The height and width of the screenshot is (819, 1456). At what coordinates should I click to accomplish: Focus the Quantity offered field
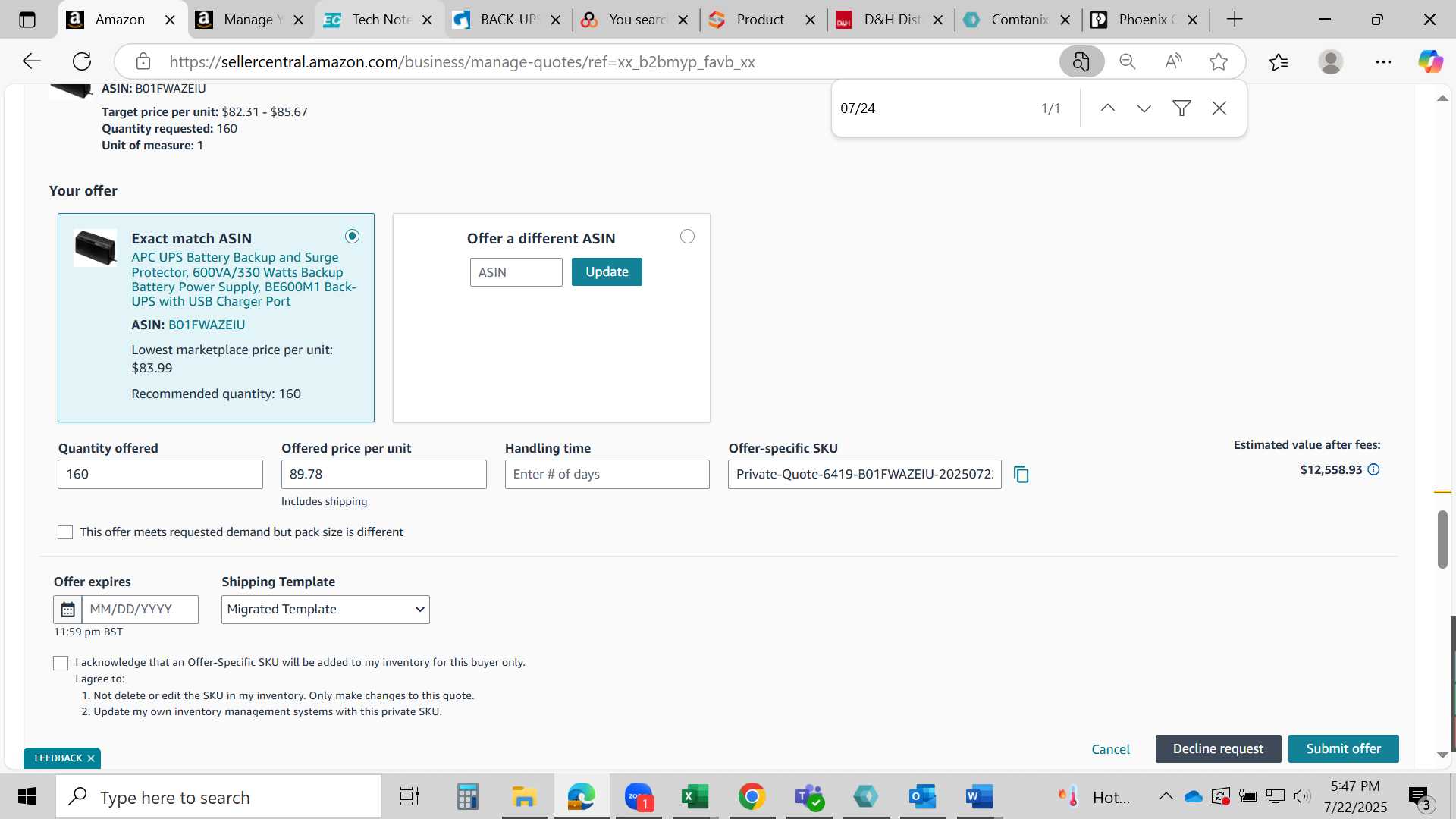pos(160,475)
